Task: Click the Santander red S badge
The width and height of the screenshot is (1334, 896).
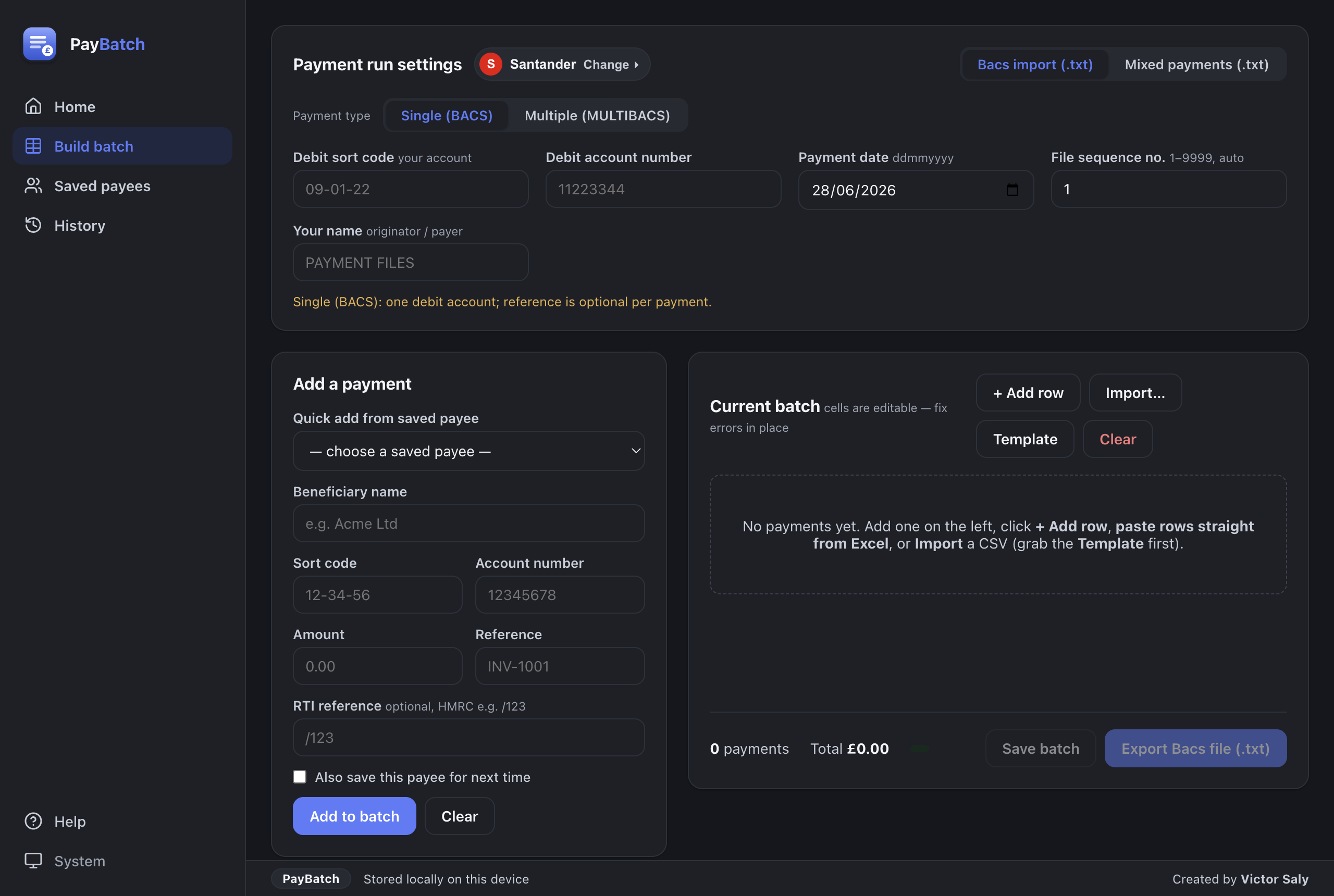Action: (x=491, y=64)
